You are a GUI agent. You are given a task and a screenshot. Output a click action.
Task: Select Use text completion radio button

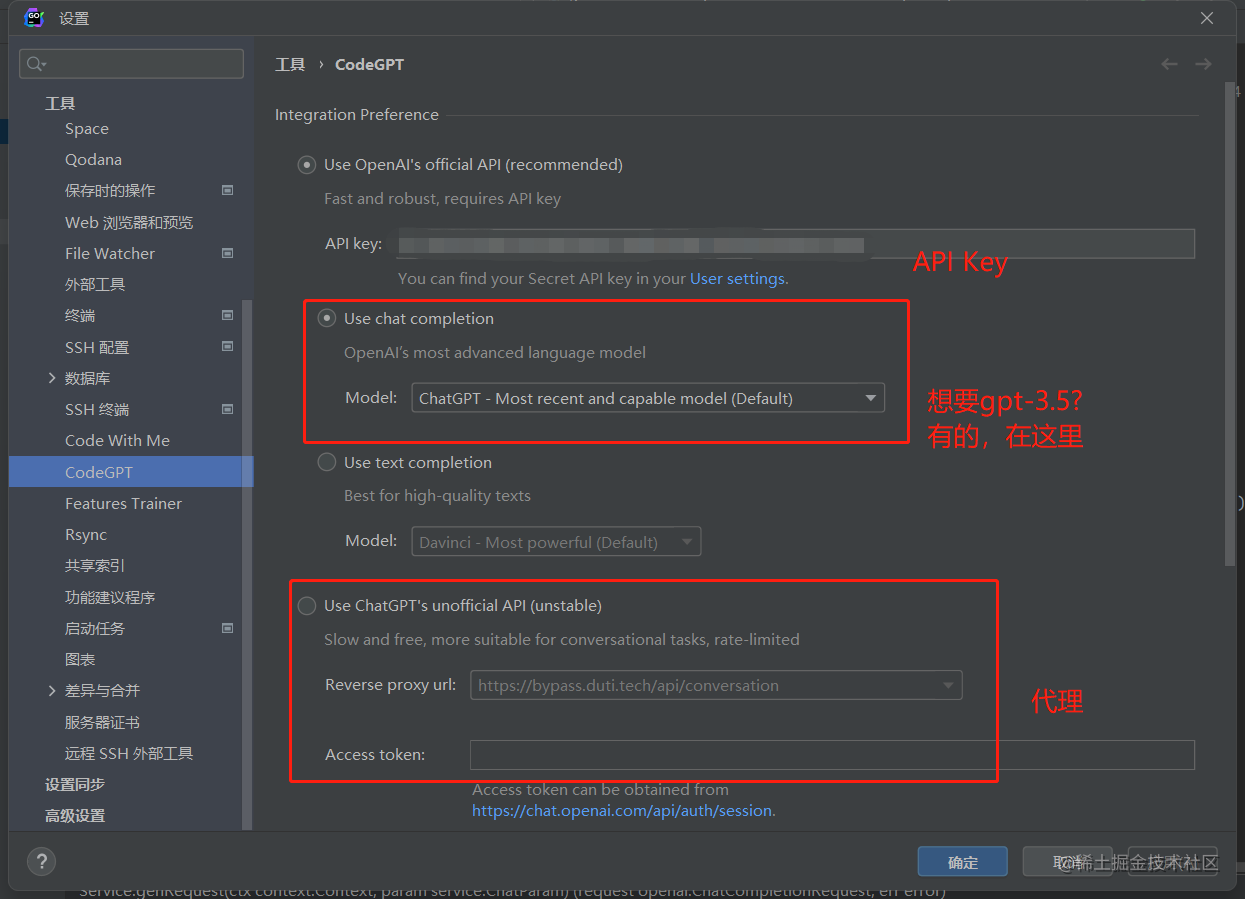[327, 462]
